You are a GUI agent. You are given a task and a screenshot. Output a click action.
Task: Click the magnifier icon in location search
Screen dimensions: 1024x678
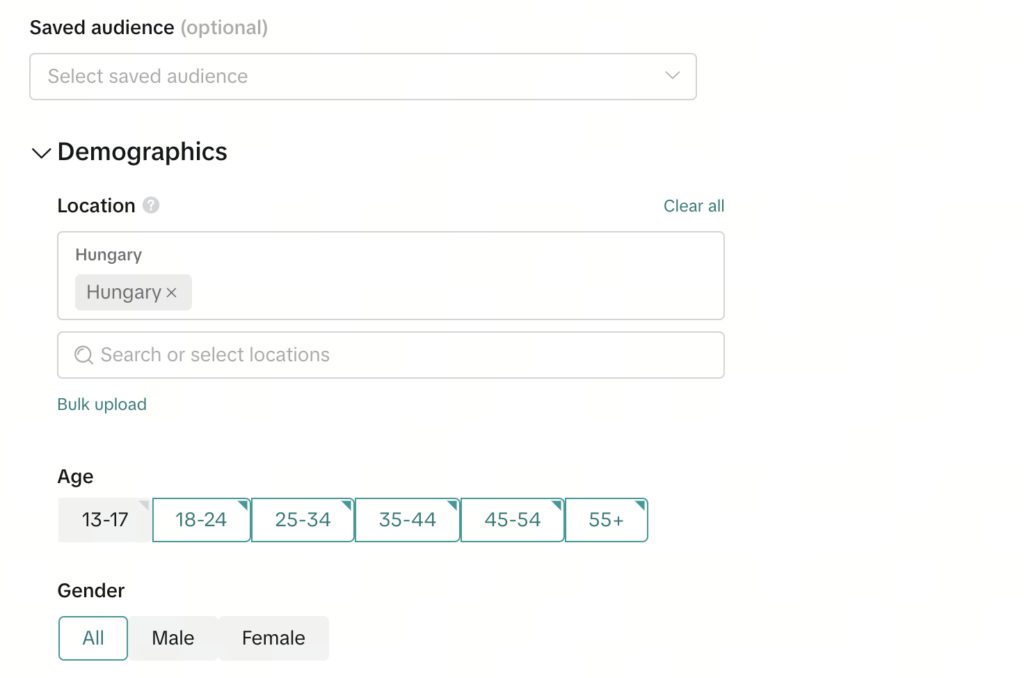click(84, 355)
